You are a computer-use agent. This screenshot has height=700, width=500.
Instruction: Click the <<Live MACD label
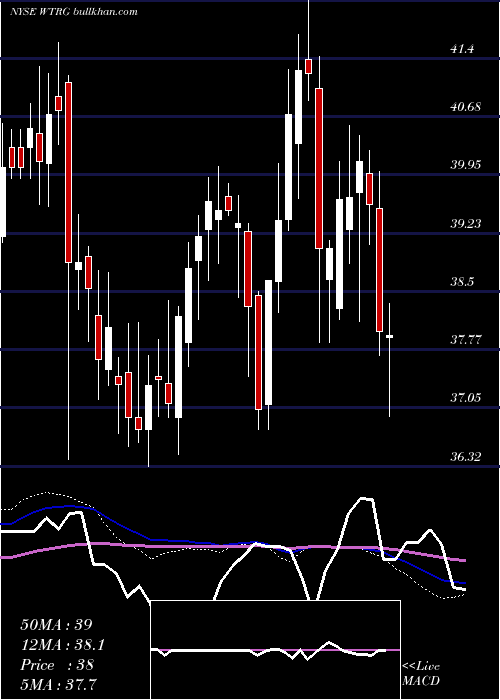(421, 674)
